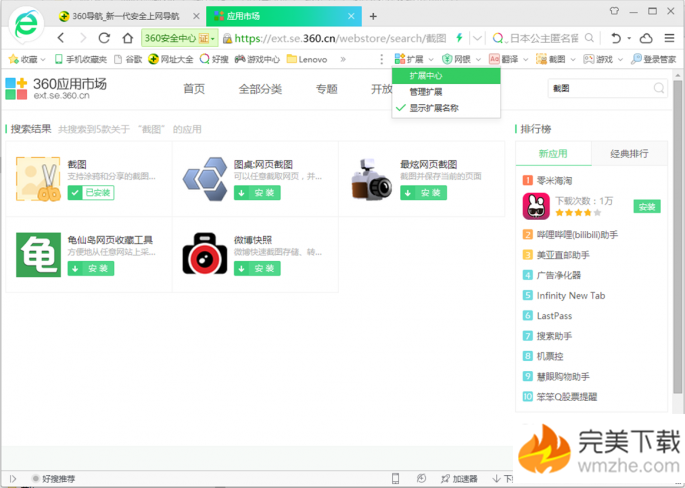Click the undo restore closed tab icon
685x488 pixels.
click(616, 38)
